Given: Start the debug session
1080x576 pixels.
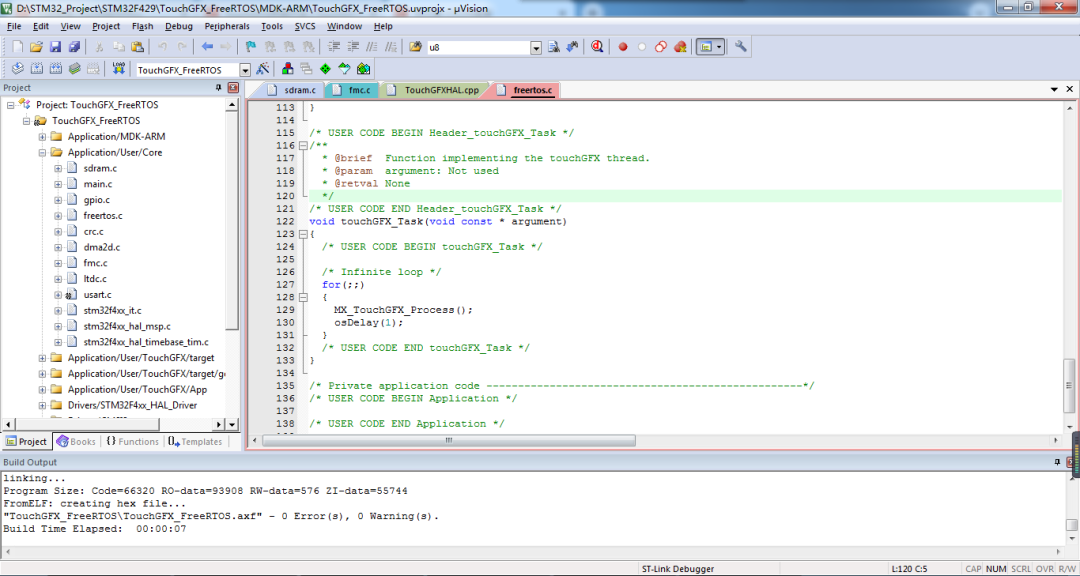Looking at the screenshot, I should (x=597, y=47).
